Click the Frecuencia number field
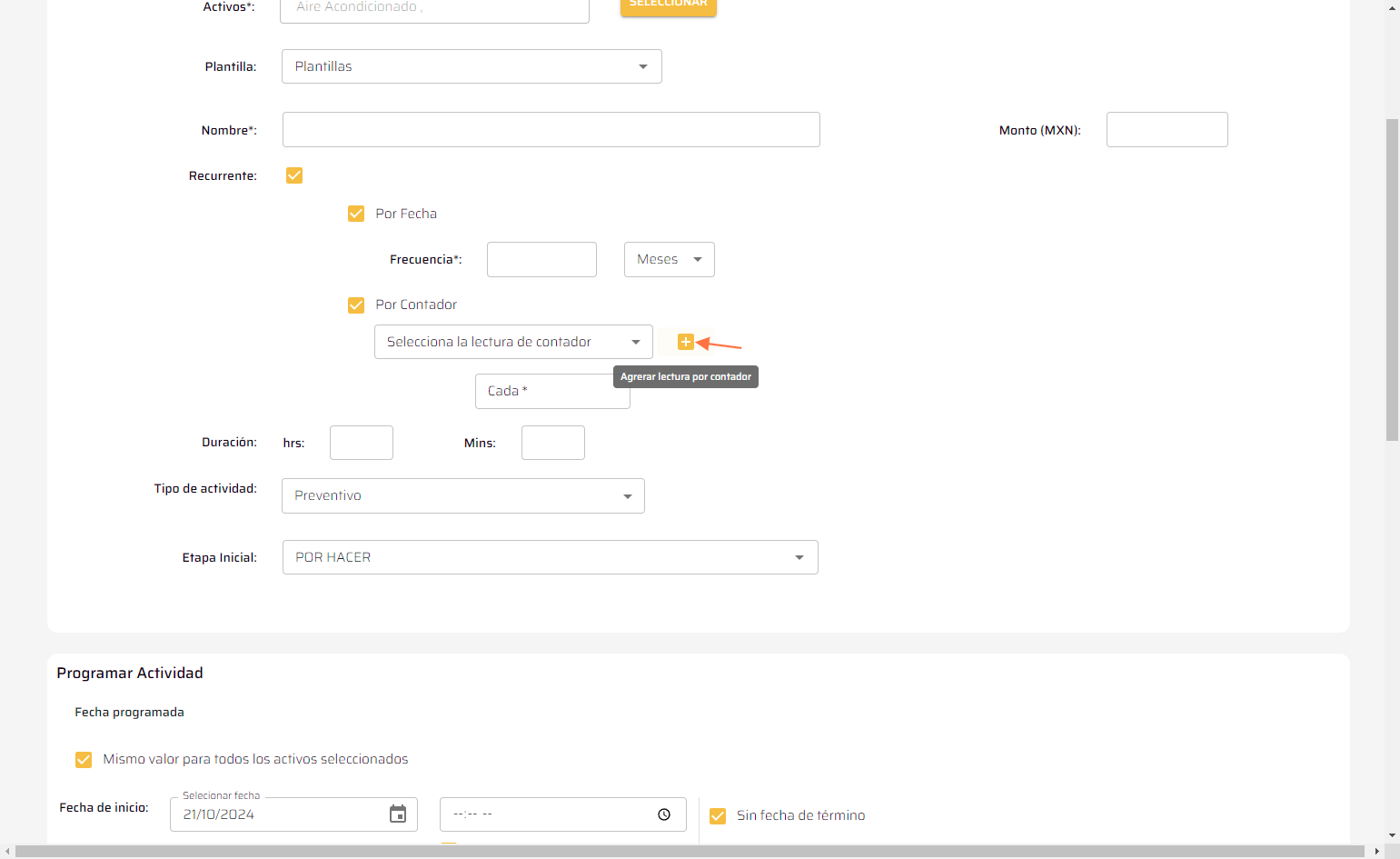 coord(541,259)
